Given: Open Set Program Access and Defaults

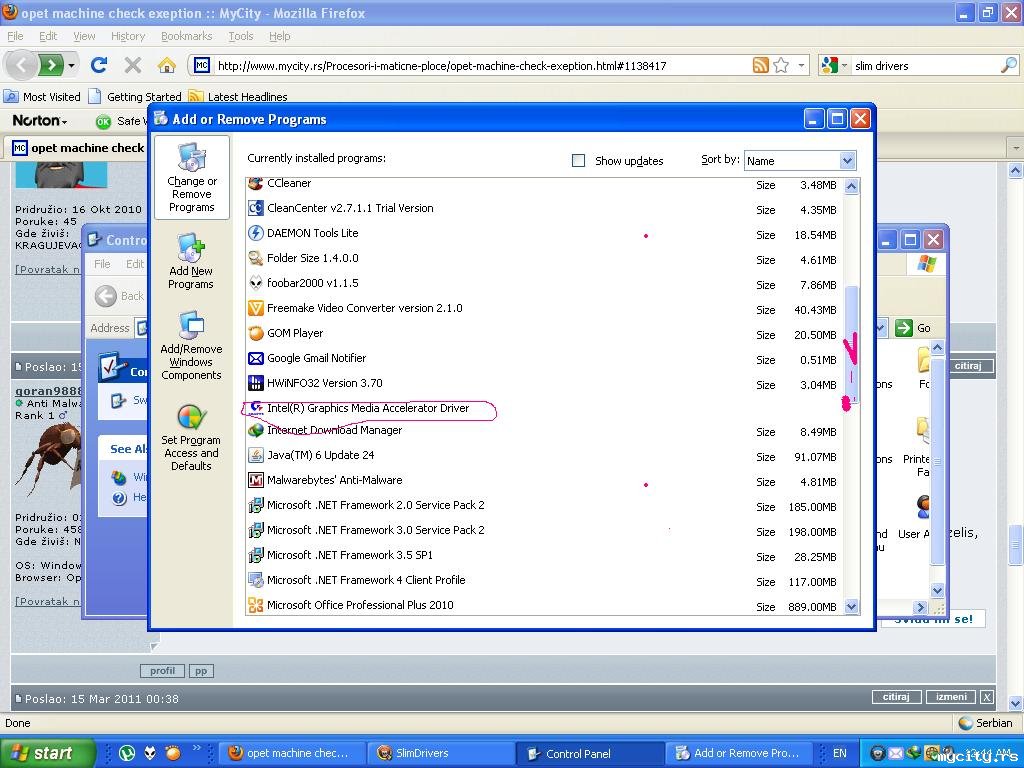Looking at the screenshot, I should pyautogui.click(x=191, y=438).
